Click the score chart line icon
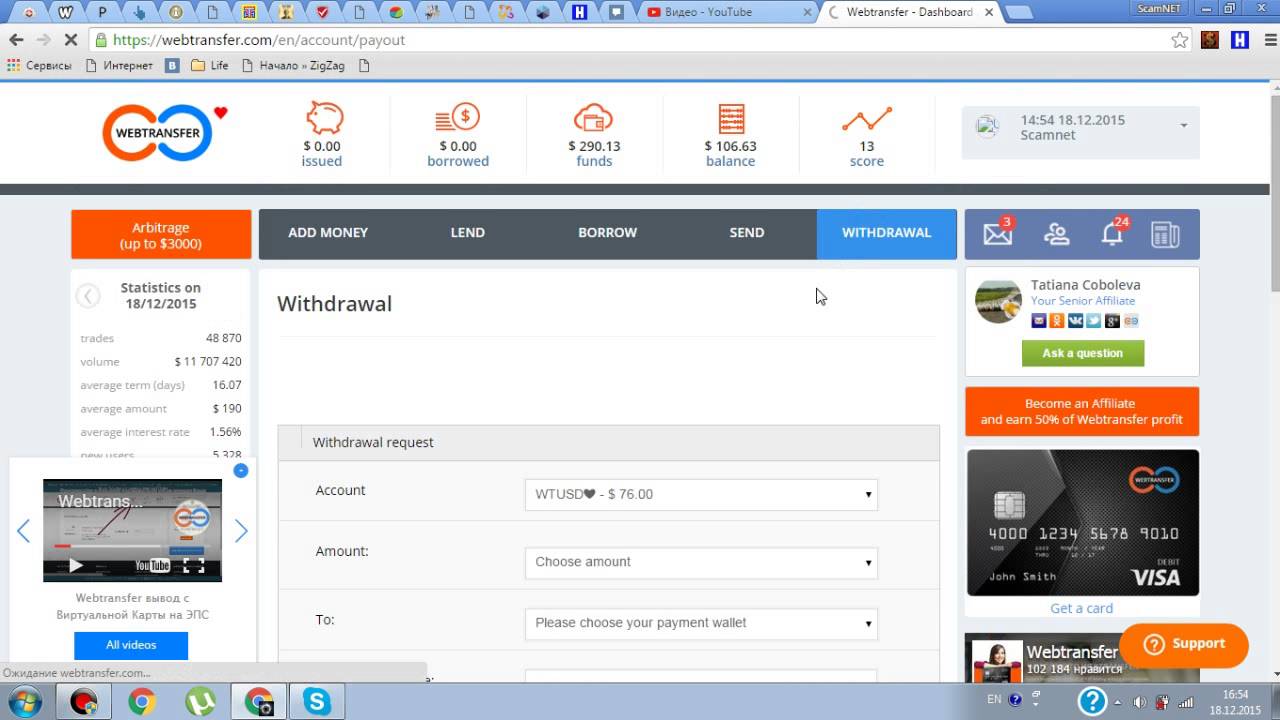1280x720 pixels. click(866, 119)
